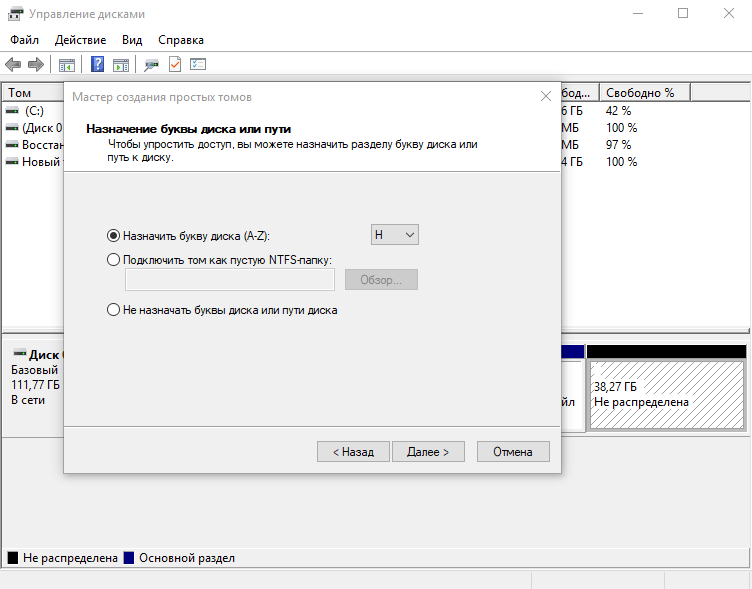The image size is (752, 589).
Task: Click the Основной раздел legend label
Action: pos(187,558)
